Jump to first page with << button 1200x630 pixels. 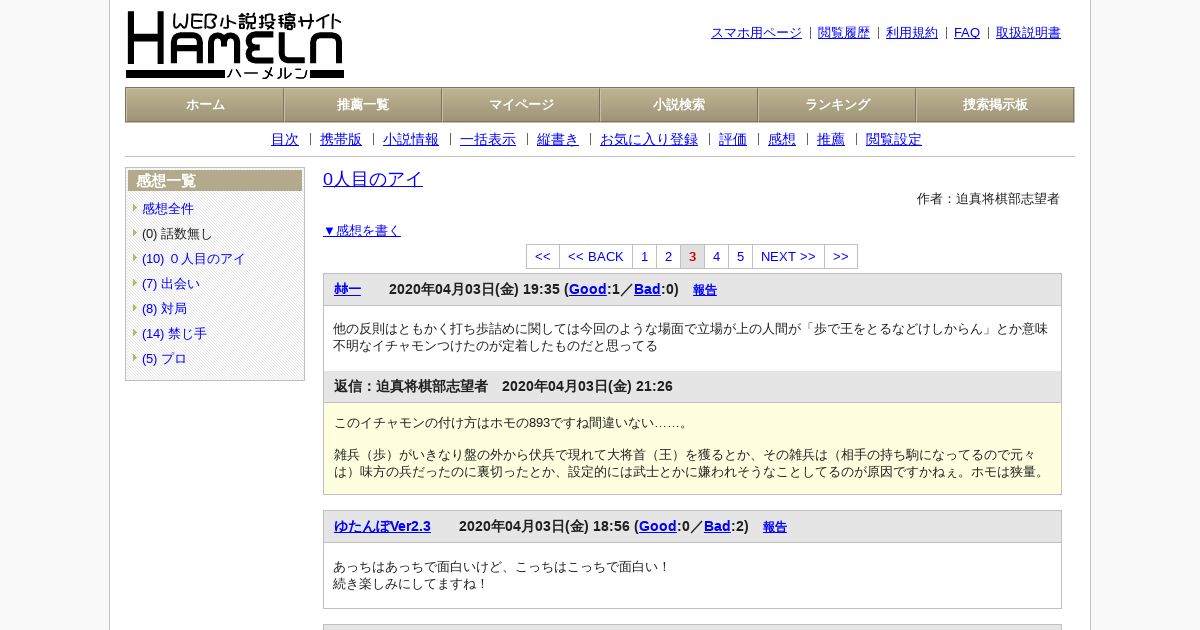pyautogui.click(x=543, y=256)
